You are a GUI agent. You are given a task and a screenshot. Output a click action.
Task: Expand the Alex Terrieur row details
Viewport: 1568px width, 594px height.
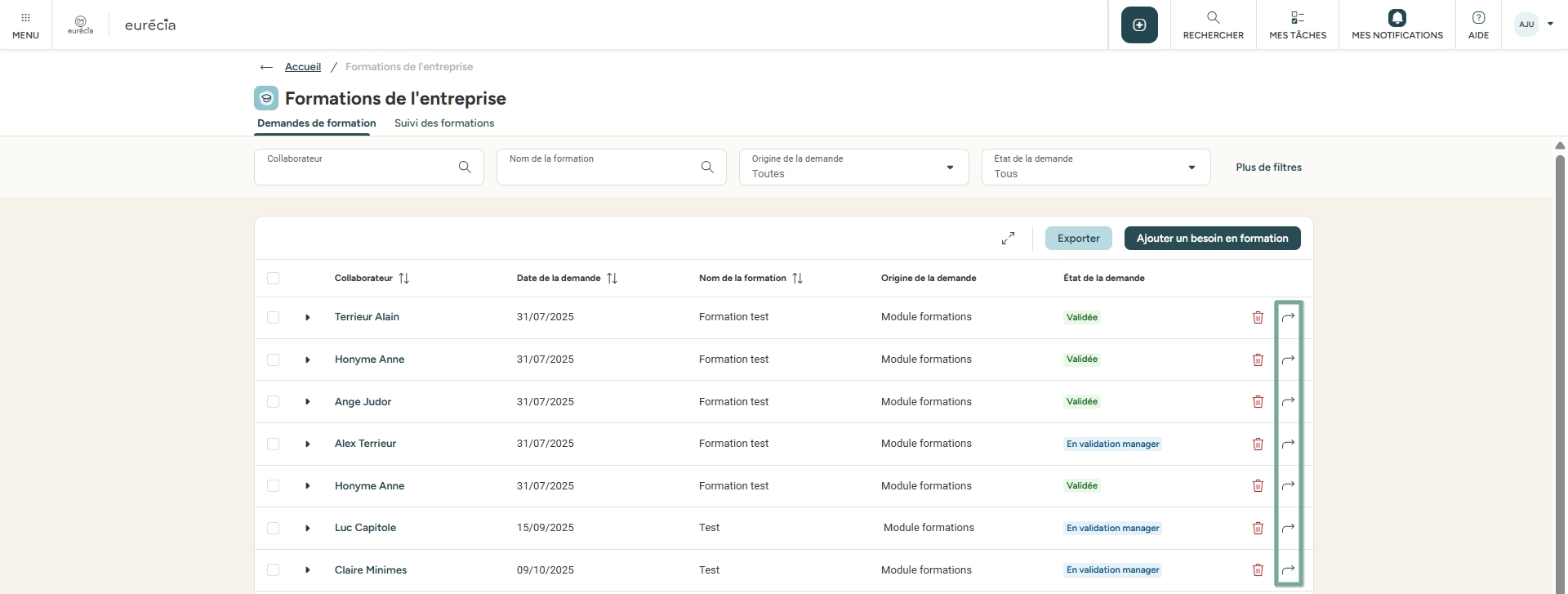point(308,444)
